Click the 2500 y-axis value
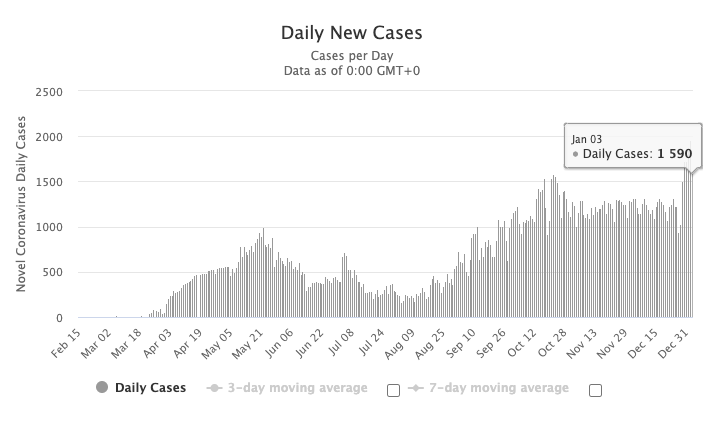 pos(49,92)
